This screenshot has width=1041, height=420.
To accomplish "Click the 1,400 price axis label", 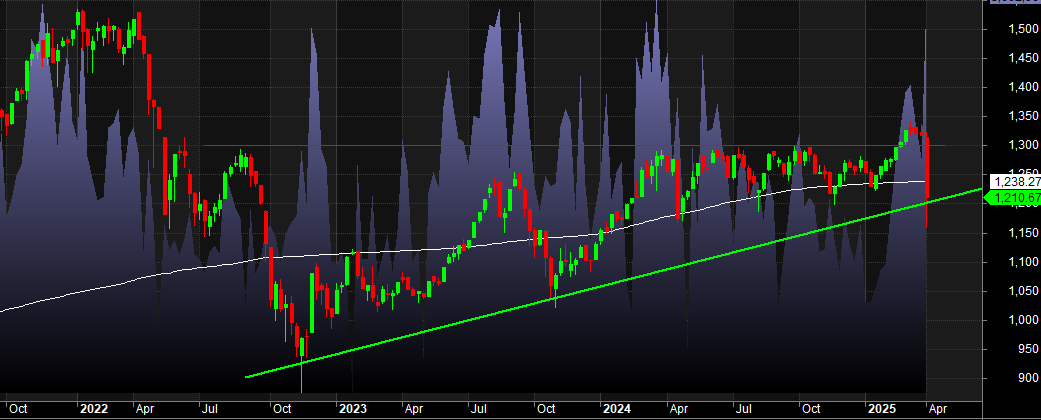I will click(x=1013, y=88).
